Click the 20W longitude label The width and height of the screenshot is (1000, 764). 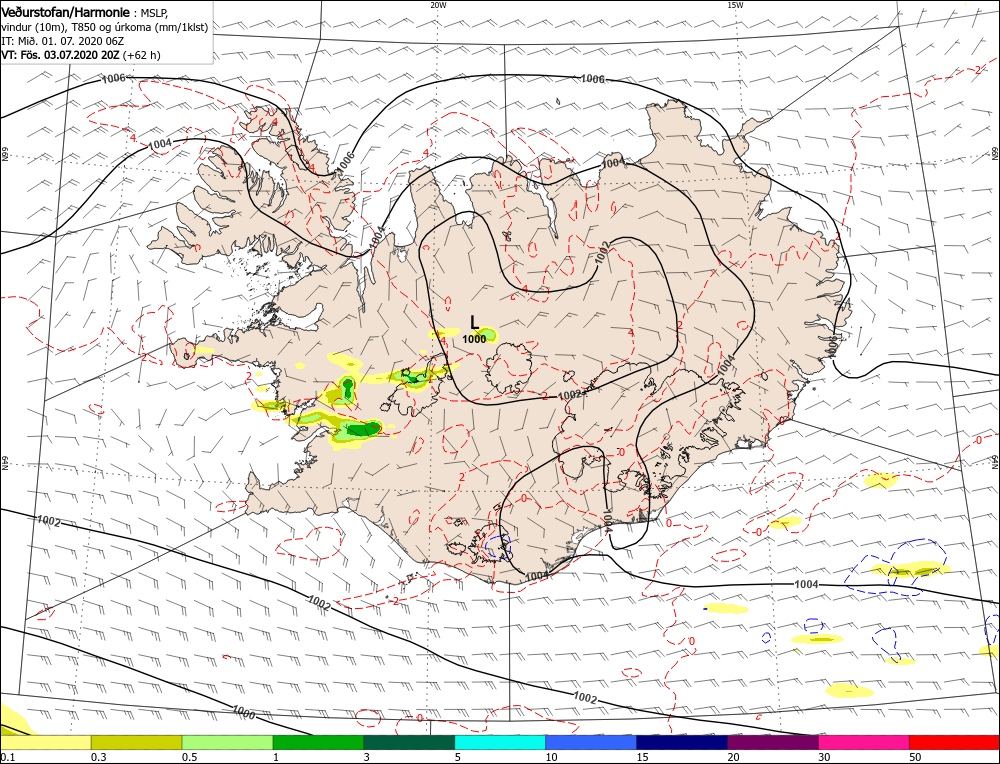[438, 5]
